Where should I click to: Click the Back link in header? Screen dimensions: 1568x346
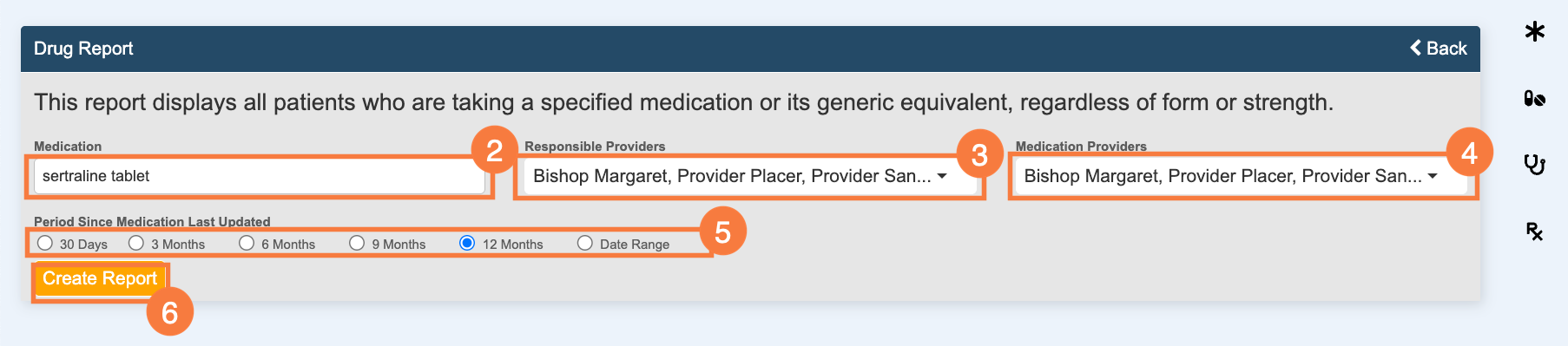[1439, 49]
